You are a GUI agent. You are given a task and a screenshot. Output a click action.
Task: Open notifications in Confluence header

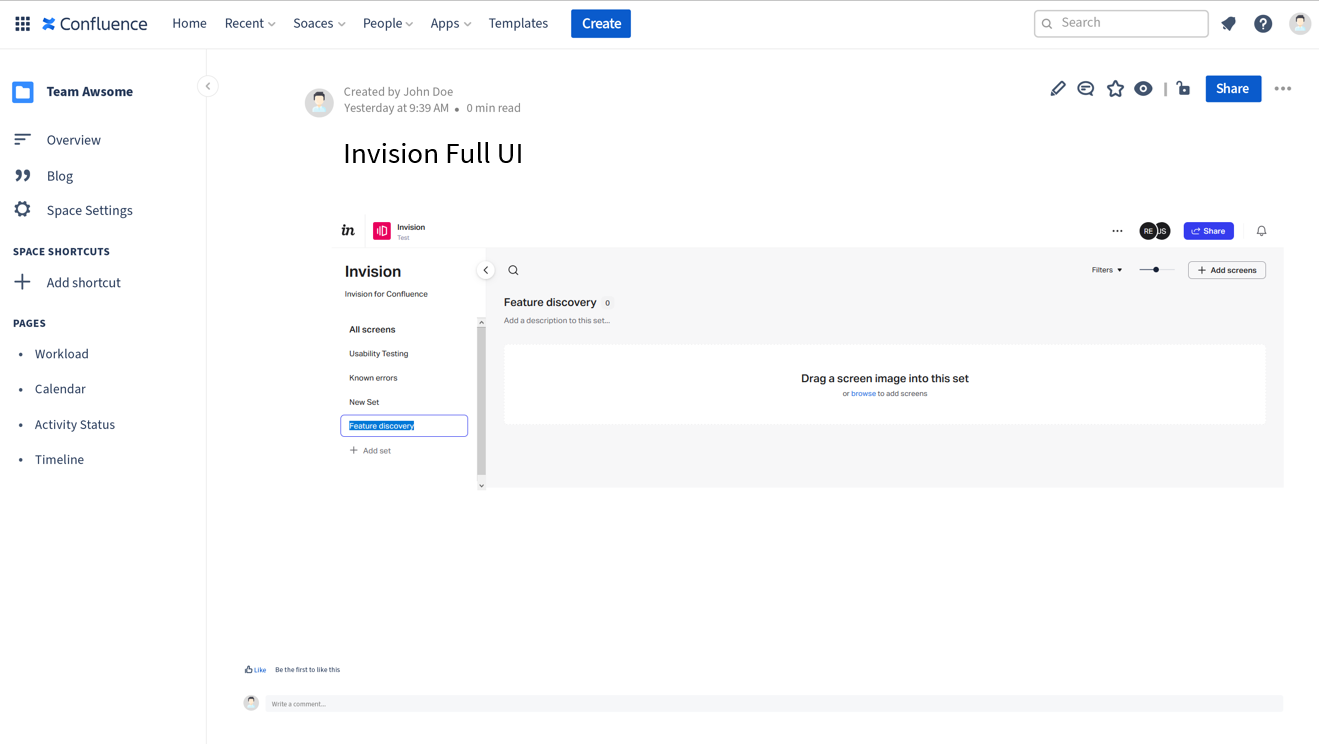coord(1228,24)
